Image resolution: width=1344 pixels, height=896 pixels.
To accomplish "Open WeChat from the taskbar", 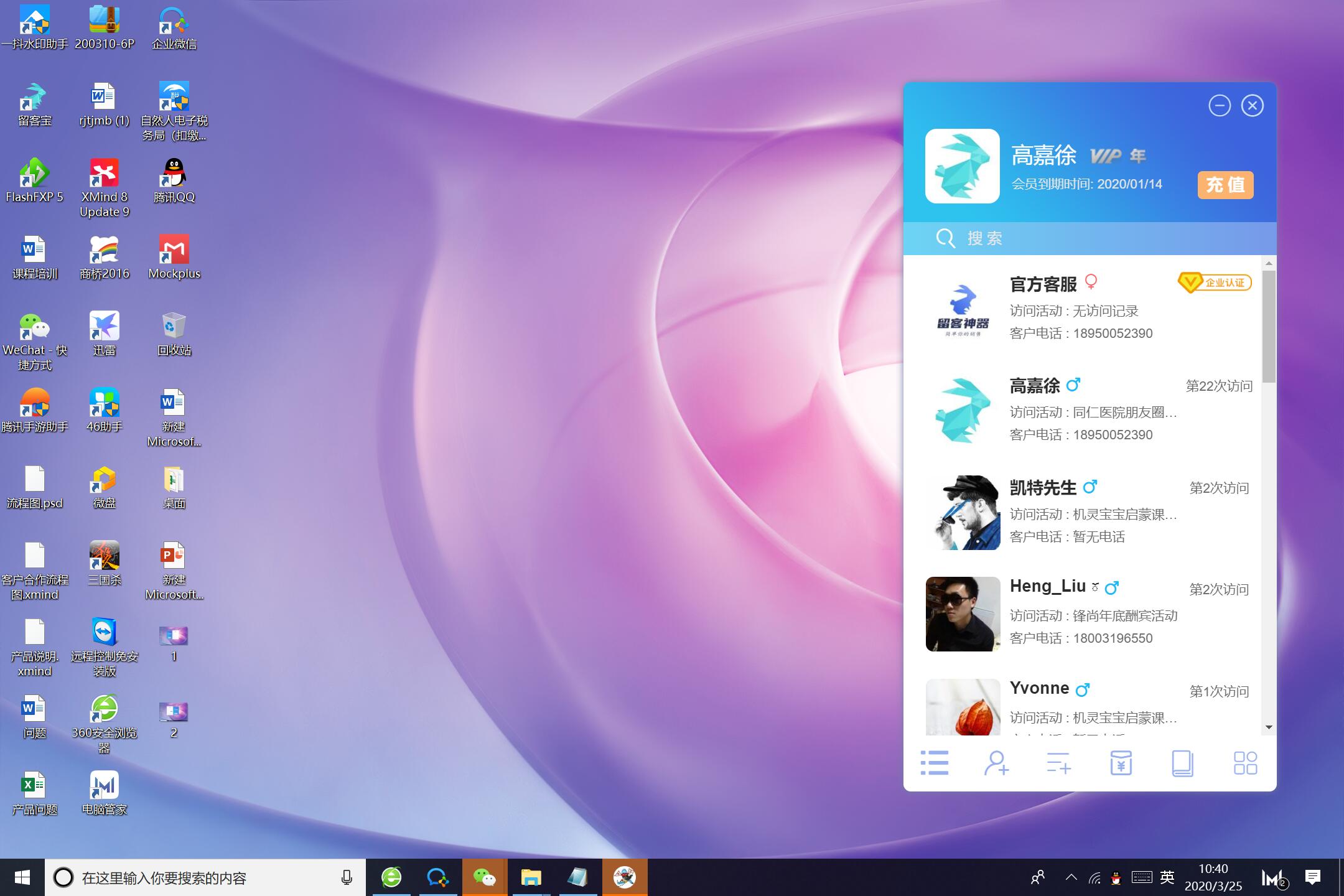I will (485, 877).
